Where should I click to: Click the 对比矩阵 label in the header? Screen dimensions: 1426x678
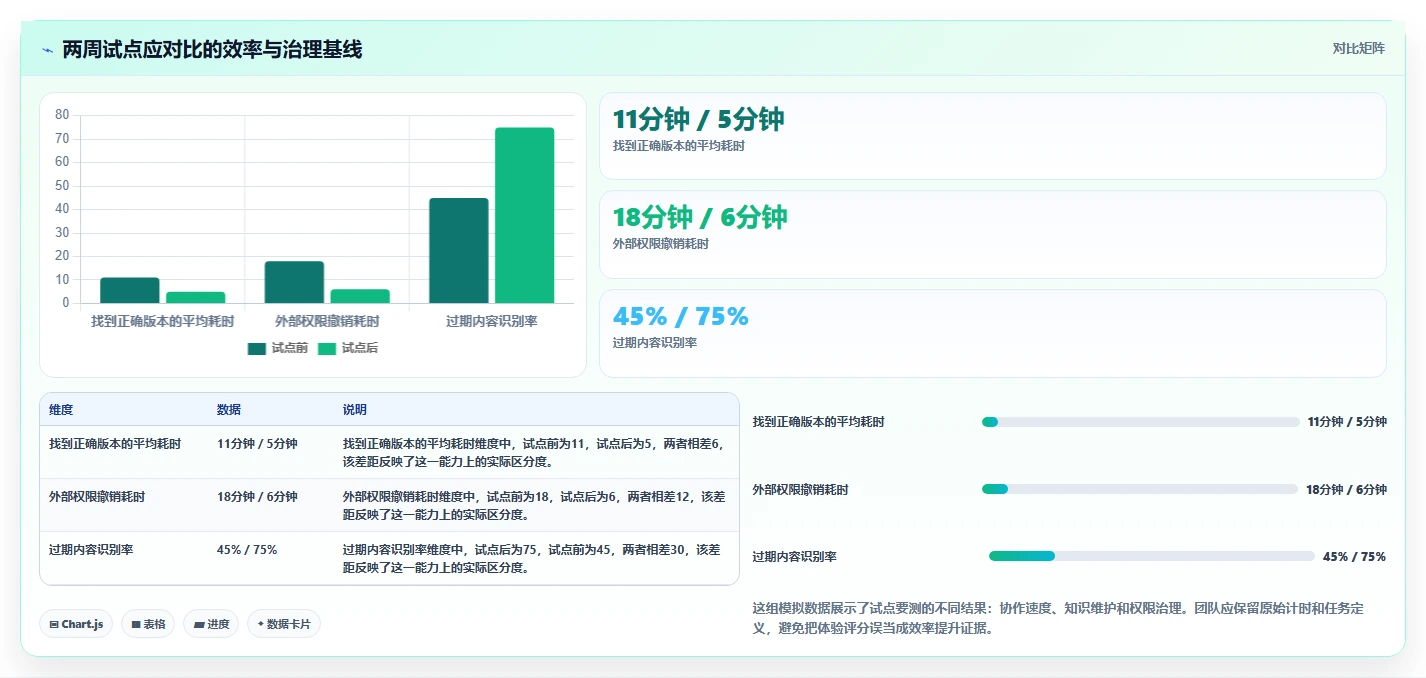click(1359, 49)
